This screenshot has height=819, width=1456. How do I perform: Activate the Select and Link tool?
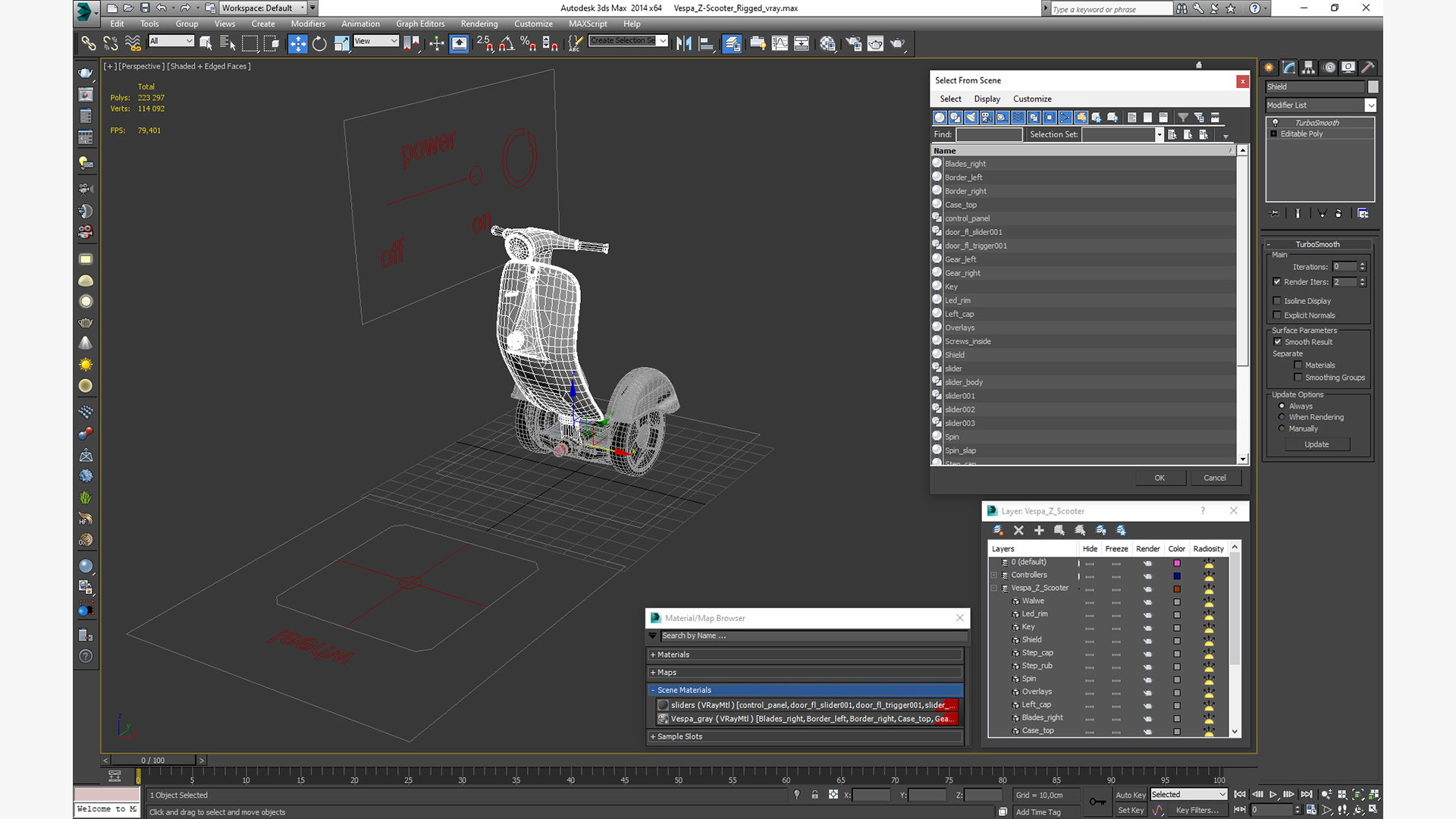89,43
